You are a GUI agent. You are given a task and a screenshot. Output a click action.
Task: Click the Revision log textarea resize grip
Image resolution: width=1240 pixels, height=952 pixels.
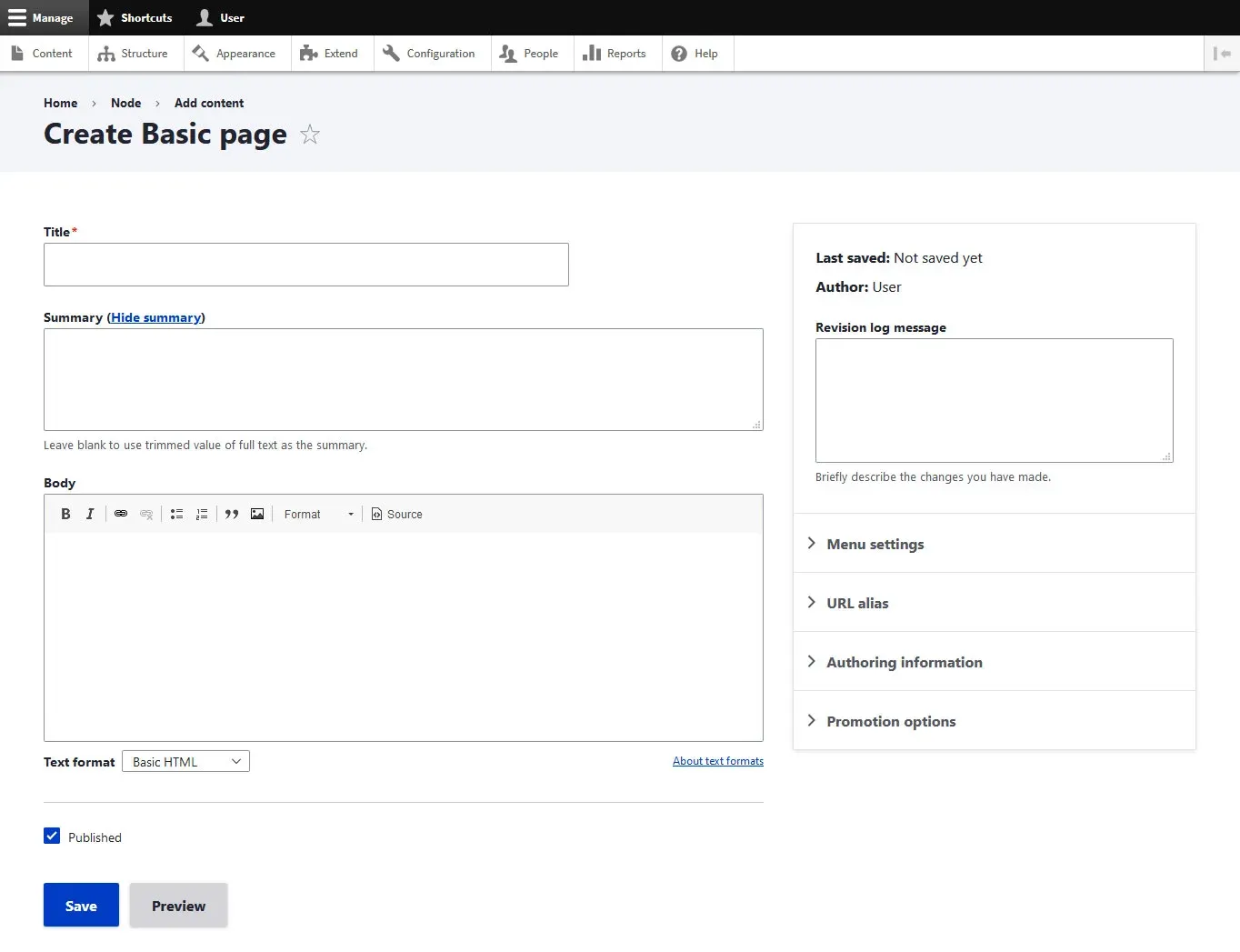(x=1166, y=456)
